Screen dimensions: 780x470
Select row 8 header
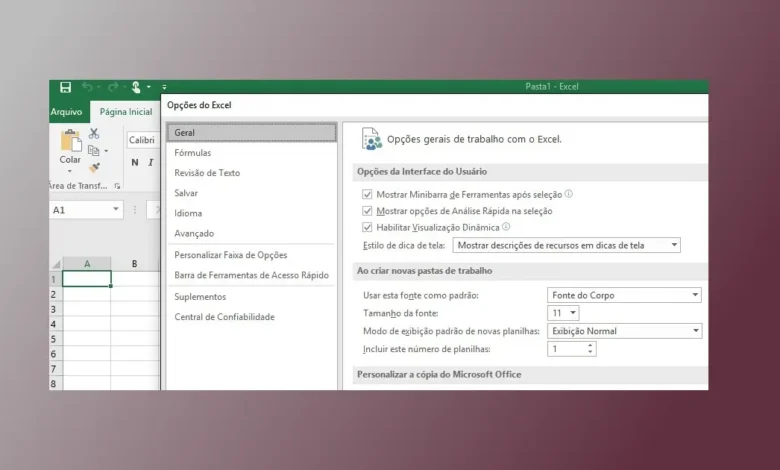click(54, 383)
